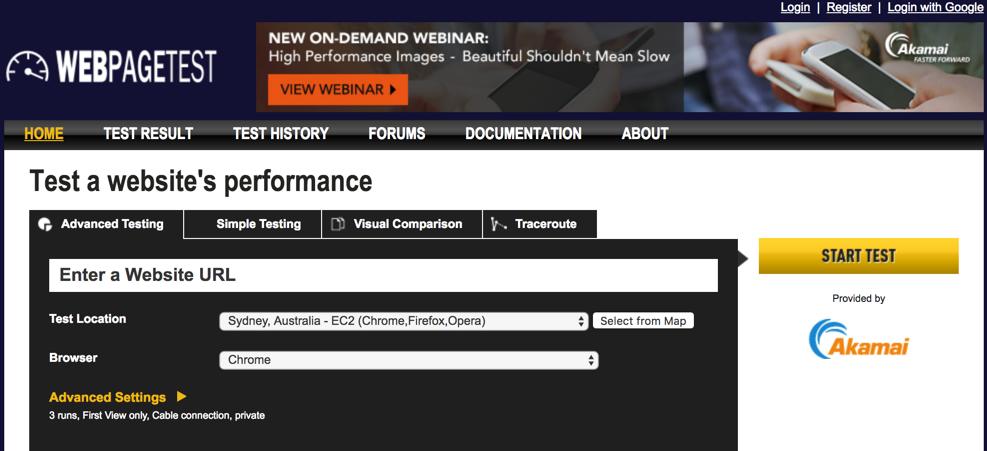The height and width of the screenshot is (451, 987).
Task: Click the Test Location label
Action: [87, 319]
